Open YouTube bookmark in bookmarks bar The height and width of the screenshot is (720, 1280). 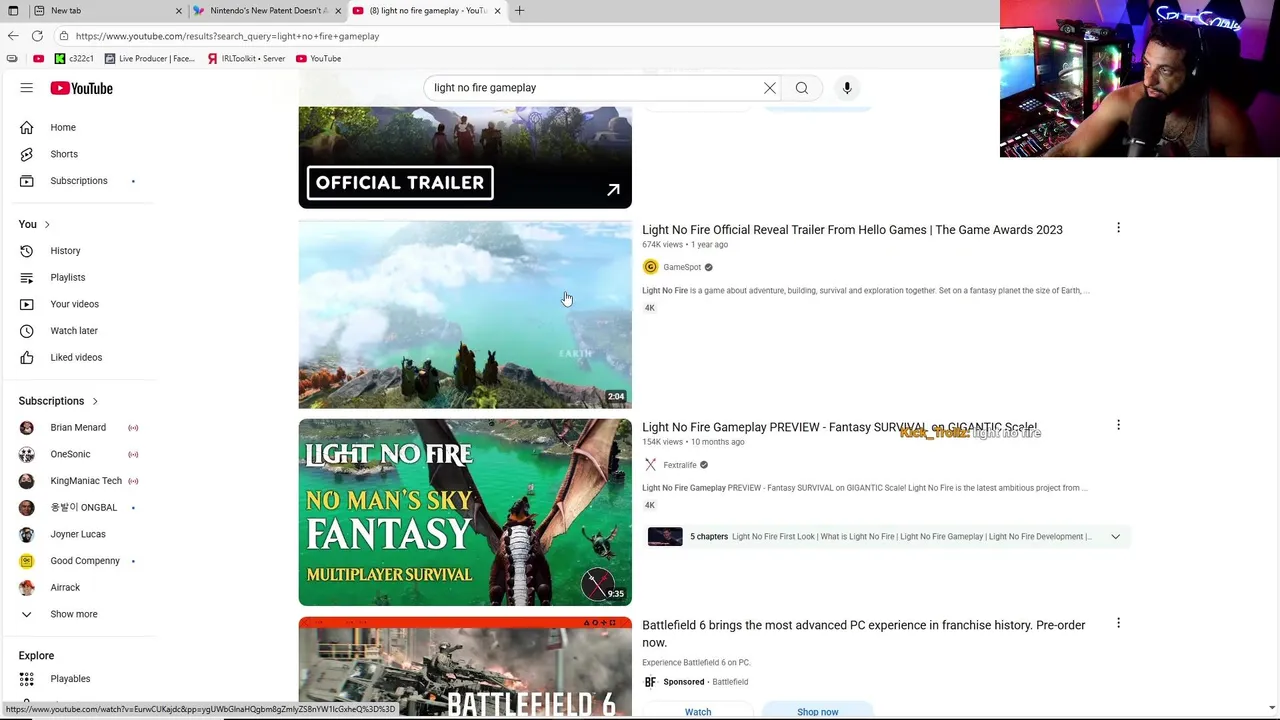pos(318,59)
